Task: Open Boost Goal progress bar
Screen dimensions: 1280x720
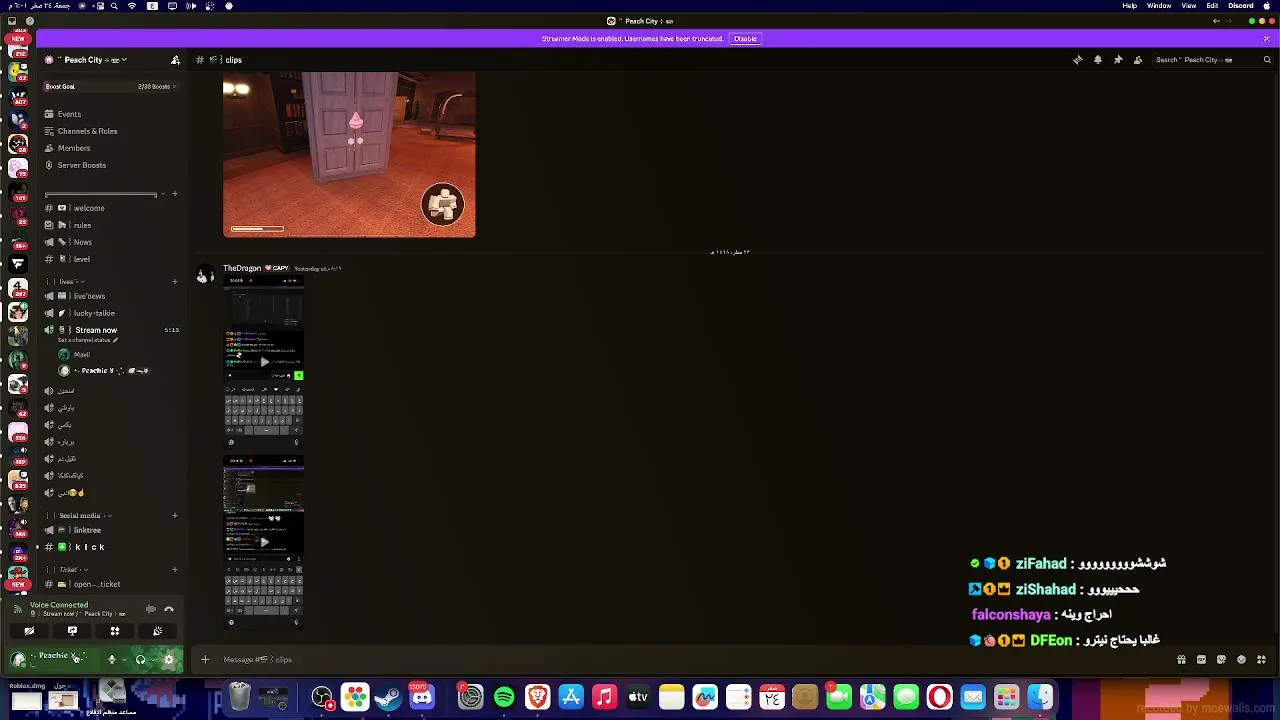Action: 110,87
